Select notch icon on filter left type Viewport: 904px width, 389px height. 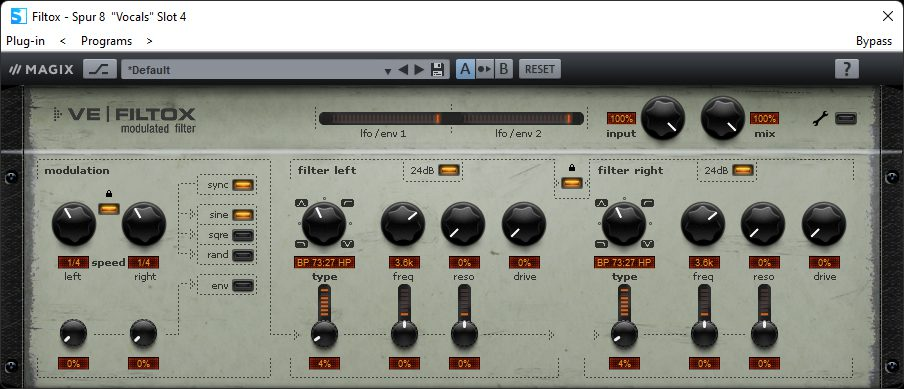(x=347, y=243)
